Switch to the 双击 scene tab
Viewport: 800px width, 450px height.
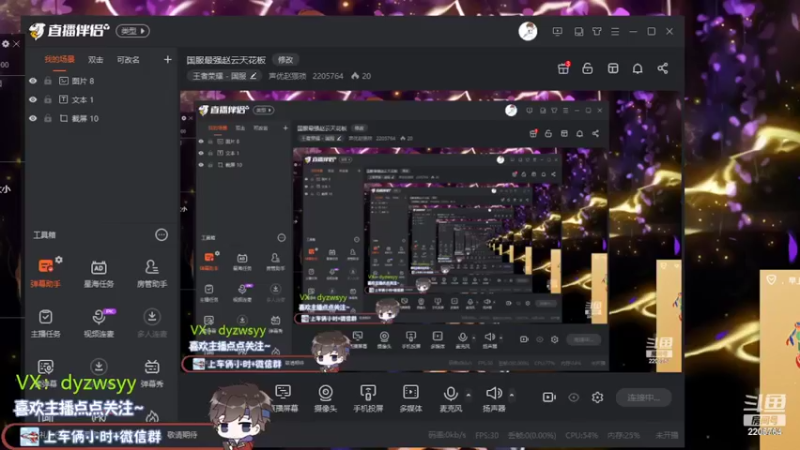[95, 60]
